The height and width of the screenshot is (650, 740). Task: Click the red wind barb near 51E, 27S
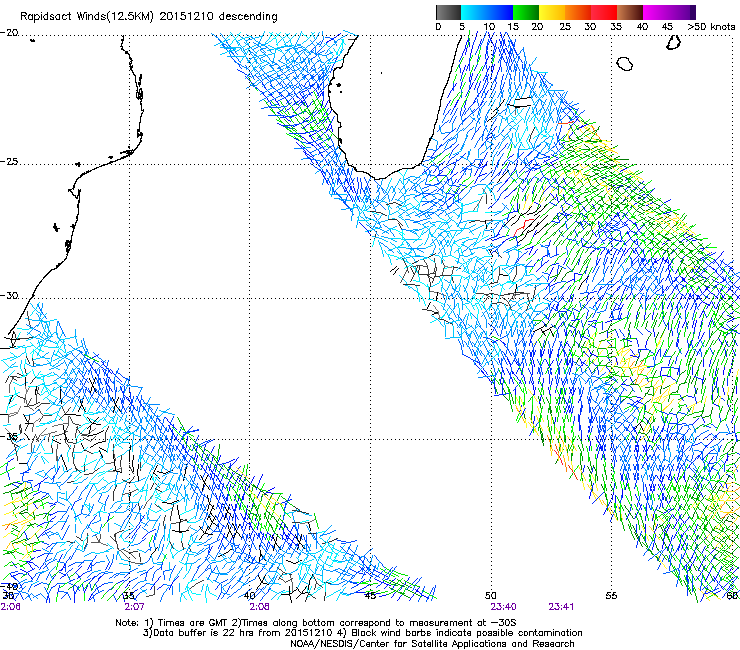pyautogui.click(x=522, y=227)
